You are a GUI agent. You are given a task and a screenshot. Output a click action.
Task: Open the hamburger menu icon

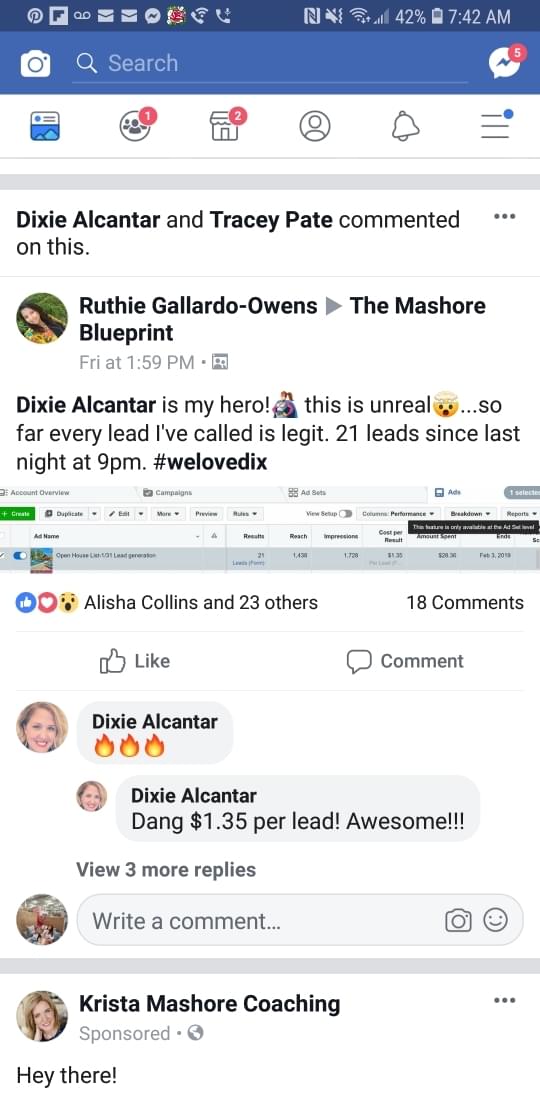point(496,125)
